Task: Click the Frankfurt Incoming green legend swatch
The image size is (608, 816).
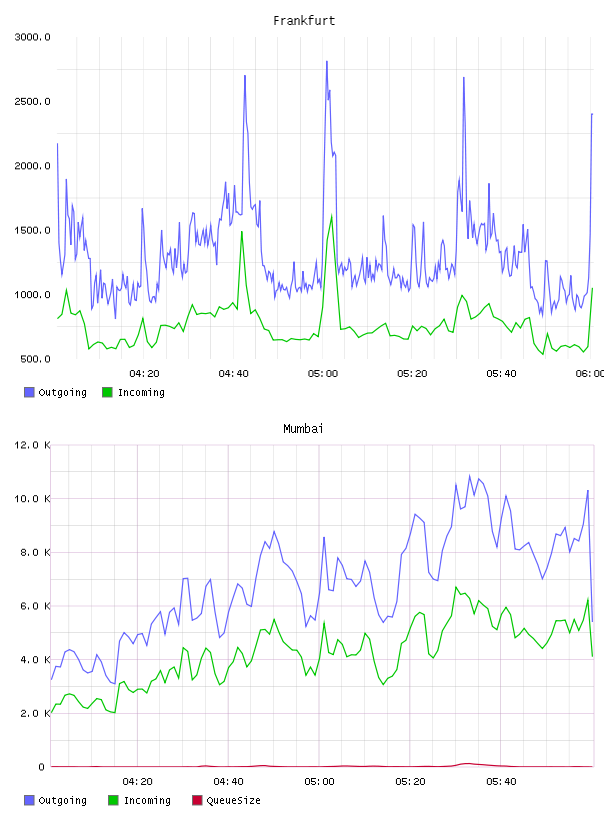Action: click(x=107, y=392)
